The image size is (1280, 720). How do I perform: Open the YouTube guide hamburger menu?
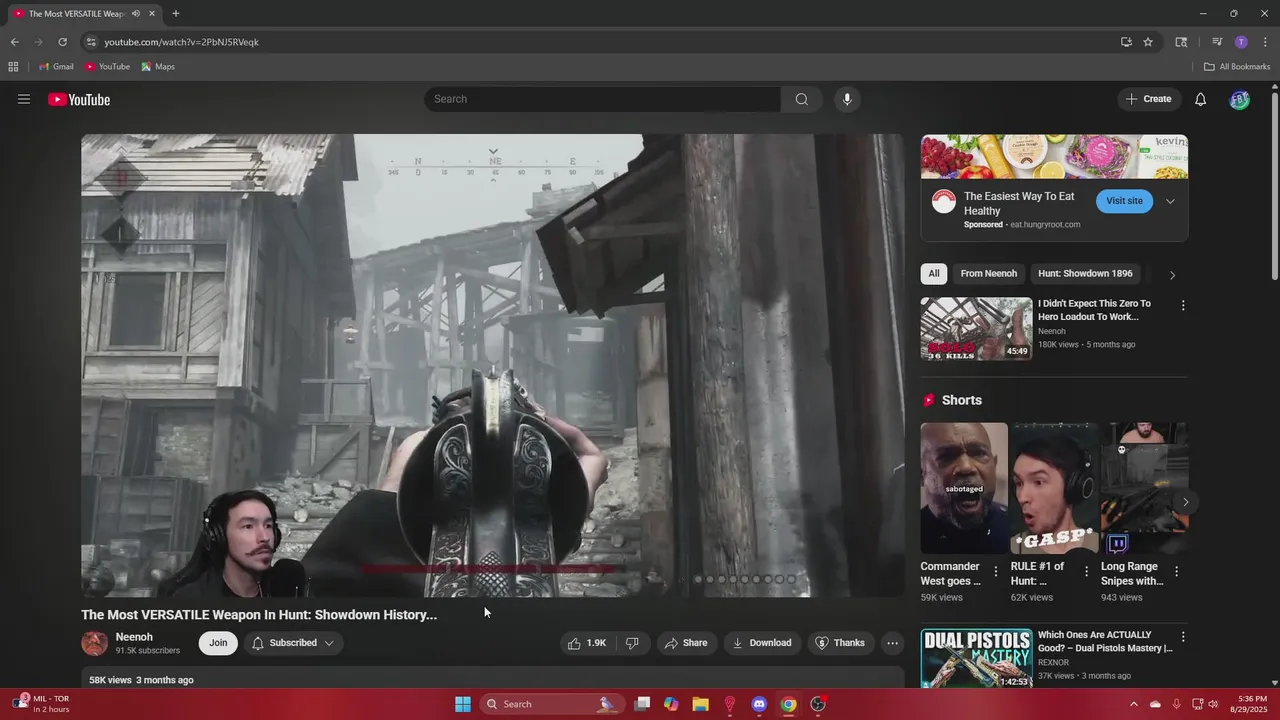coord(24,99)
